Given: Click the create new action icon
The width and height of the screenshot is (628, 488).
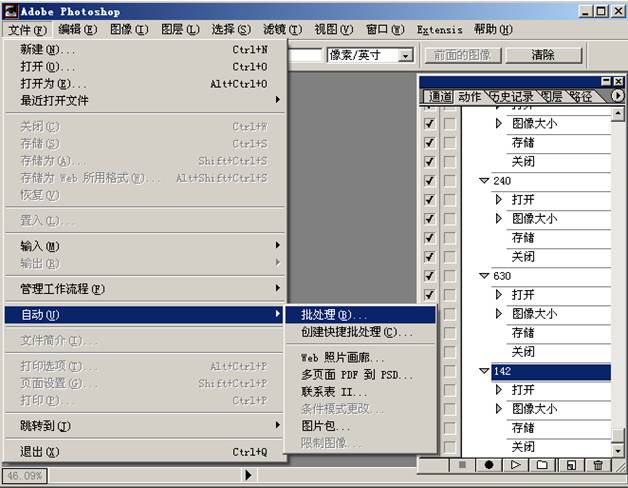Looking at the screenshot, I should [571, 465].
